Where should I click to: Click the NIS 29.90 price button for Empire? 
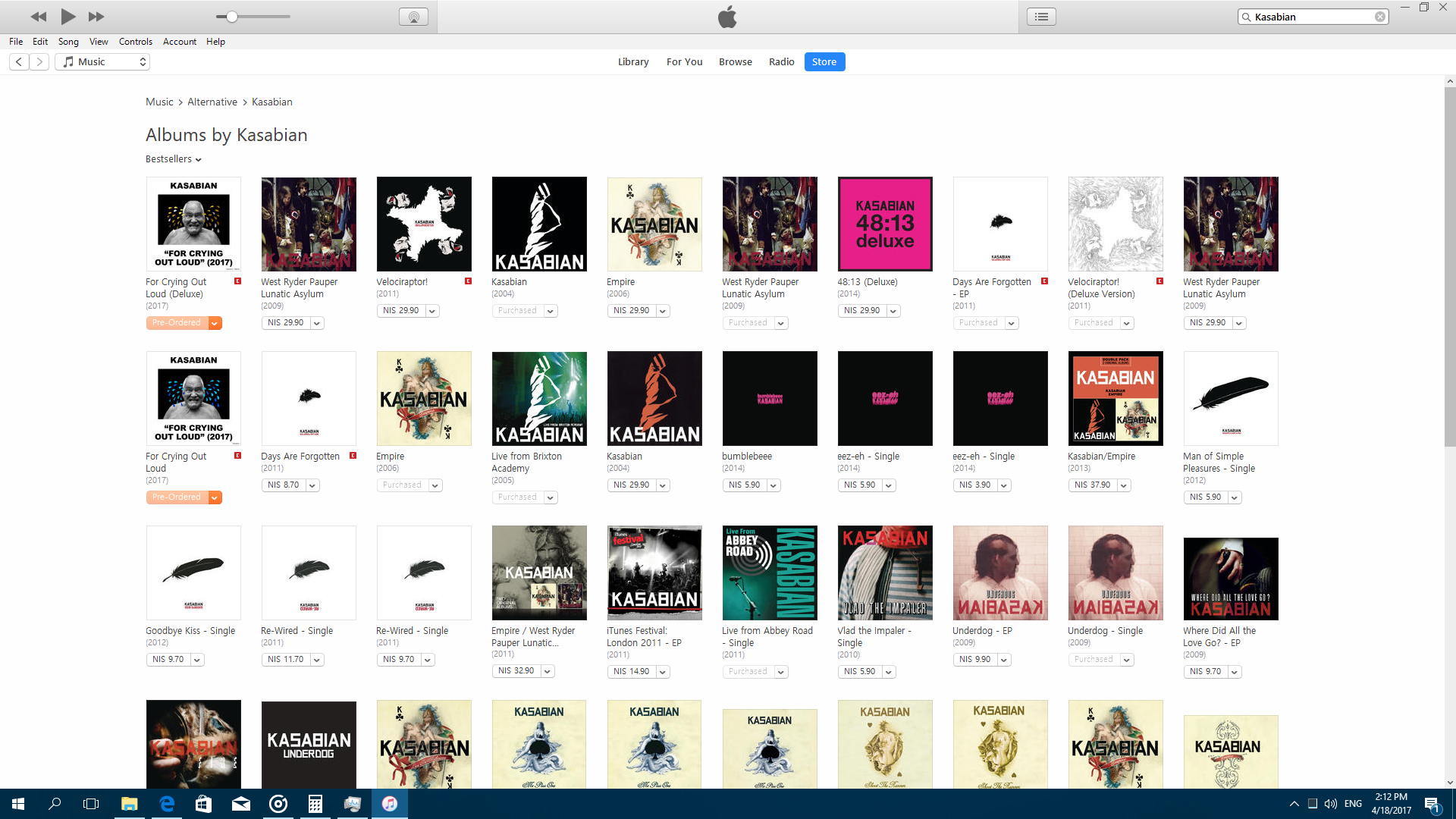point(633,310)
